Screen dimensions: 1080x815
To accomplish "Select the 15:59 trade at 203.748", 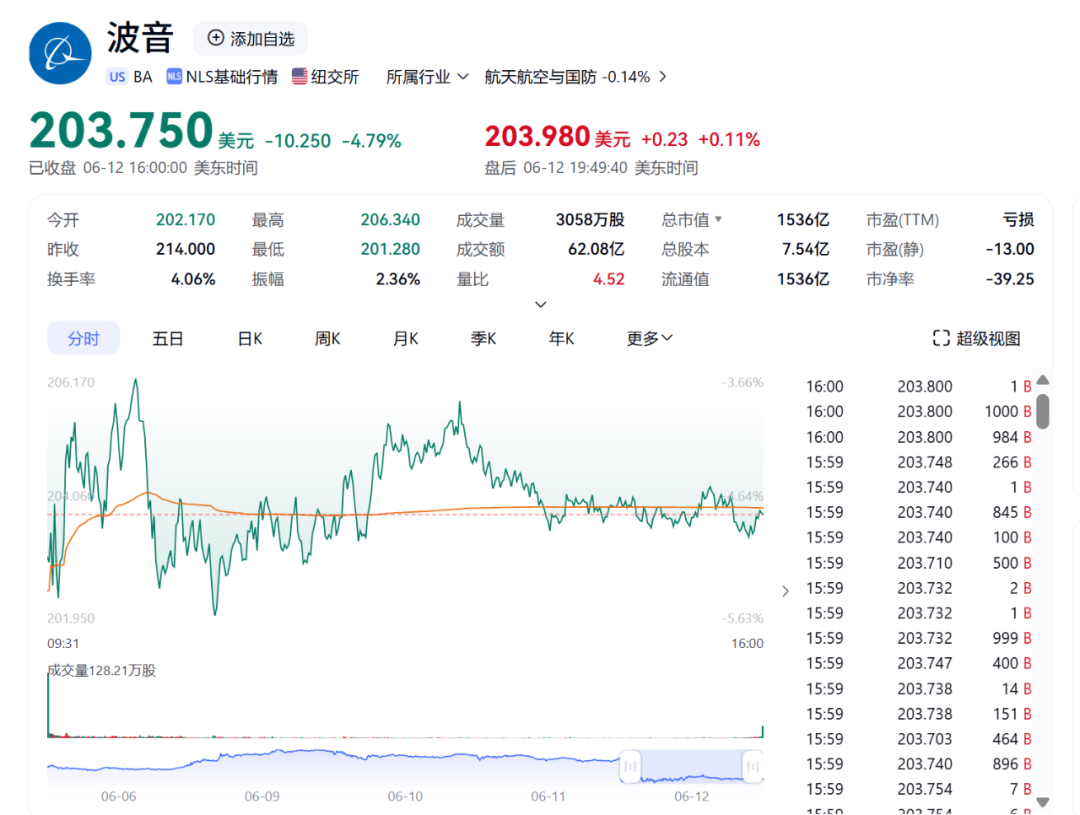I will coord(919,462).
